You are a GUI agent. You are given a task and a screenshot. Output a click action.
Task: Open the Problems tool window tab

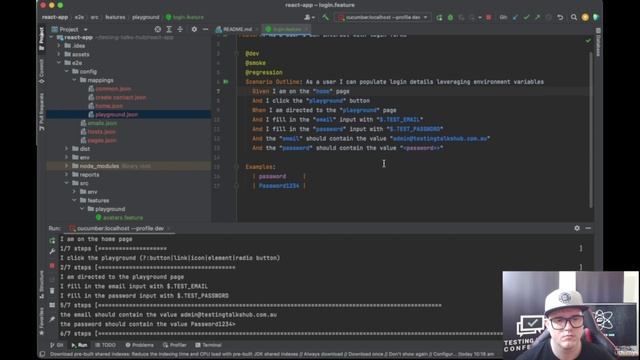140,345
